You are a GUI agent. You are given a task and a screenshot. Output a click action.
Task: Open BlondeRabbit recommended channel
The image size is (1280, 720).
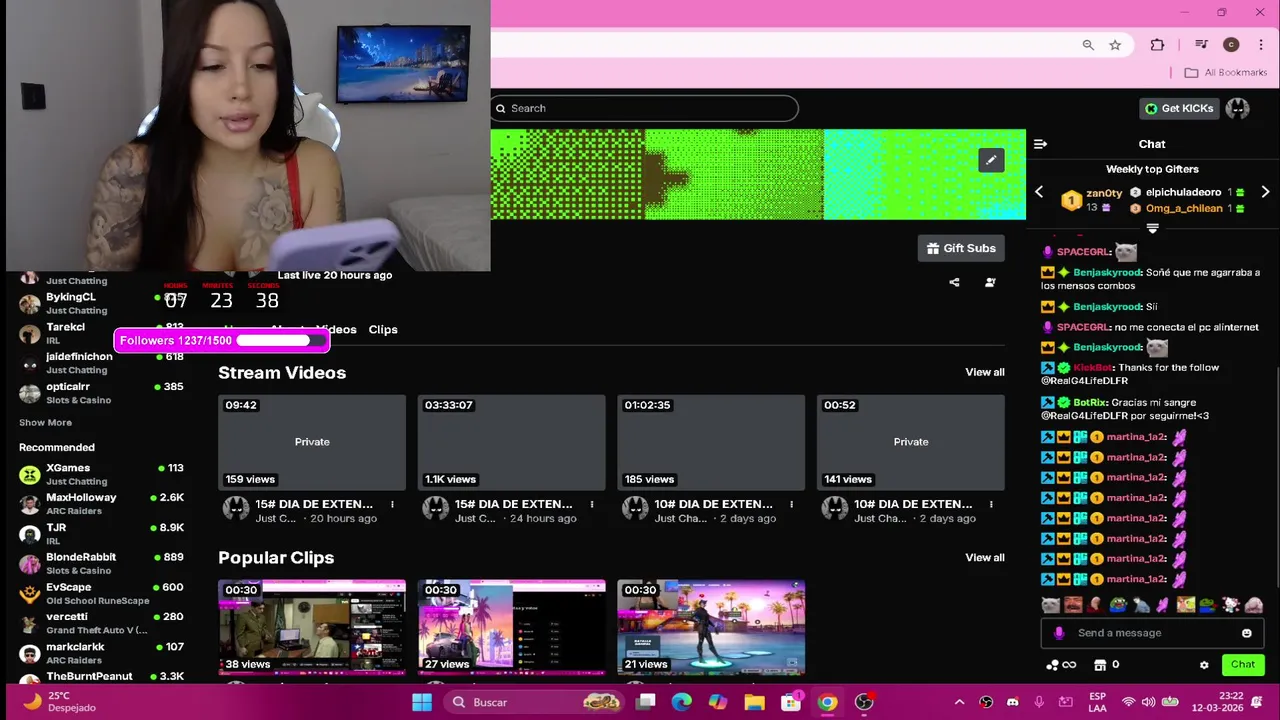102,563
